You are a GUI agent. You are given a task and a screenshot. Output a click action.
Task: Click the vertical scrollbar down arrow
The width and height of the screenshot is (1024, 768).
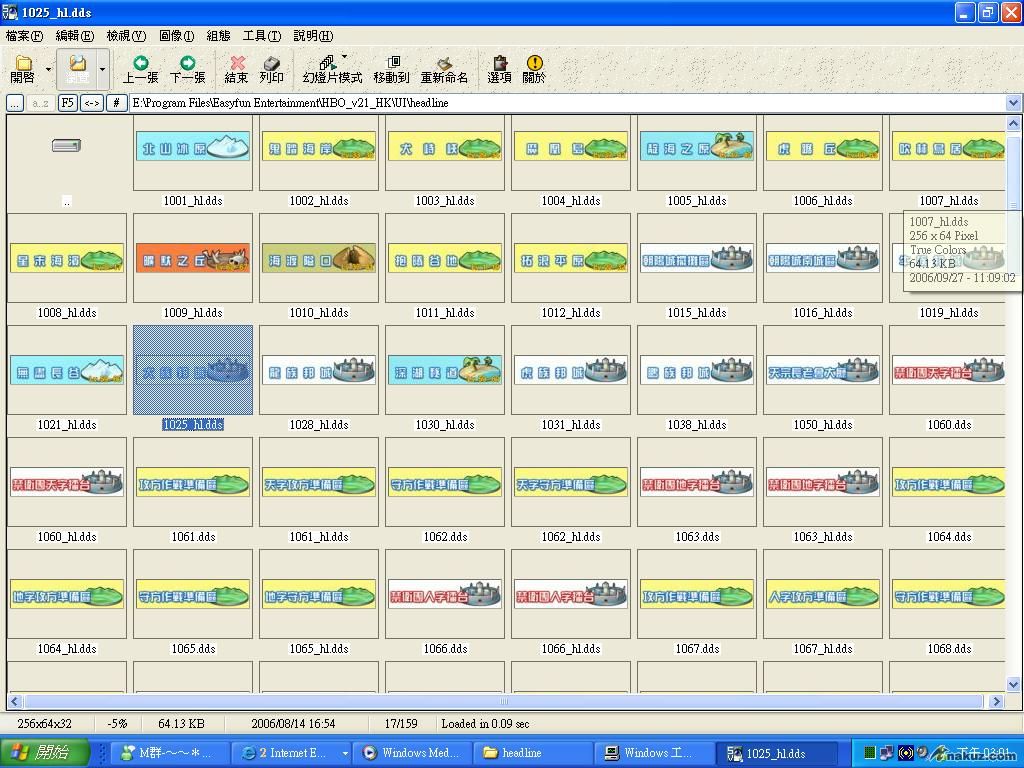[x=1013, y=684]
